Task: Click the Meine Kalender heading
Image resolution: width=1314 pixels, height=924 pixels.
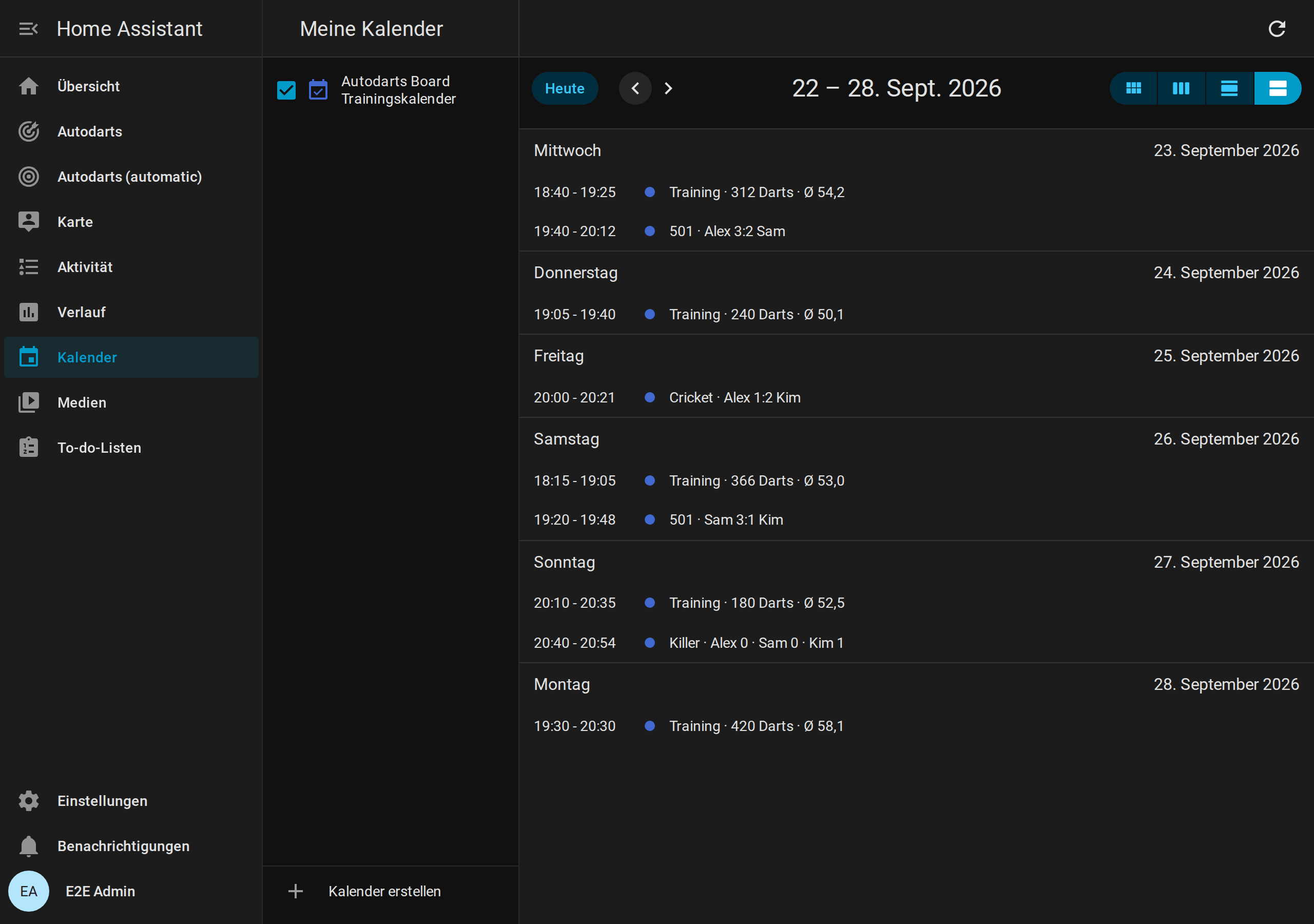Action: pos(372,29)
